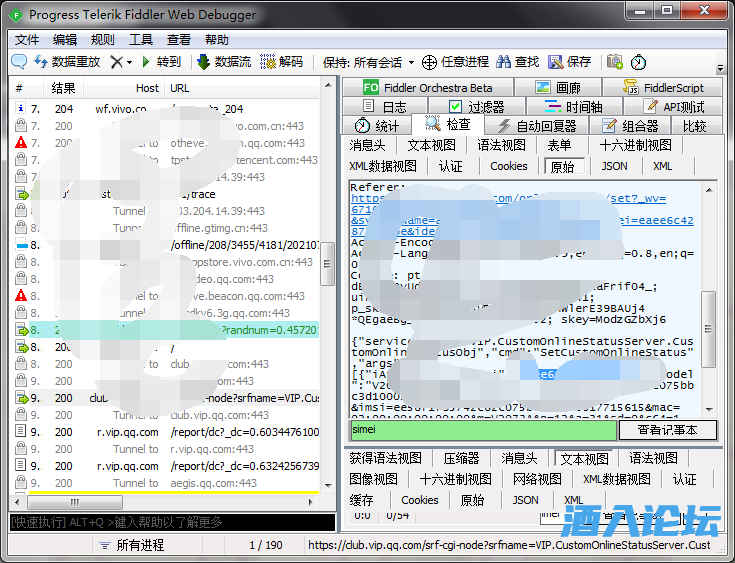The image size is (735, 563).
Task: Switch to the API测试 tab
Action: click(673, 107)
